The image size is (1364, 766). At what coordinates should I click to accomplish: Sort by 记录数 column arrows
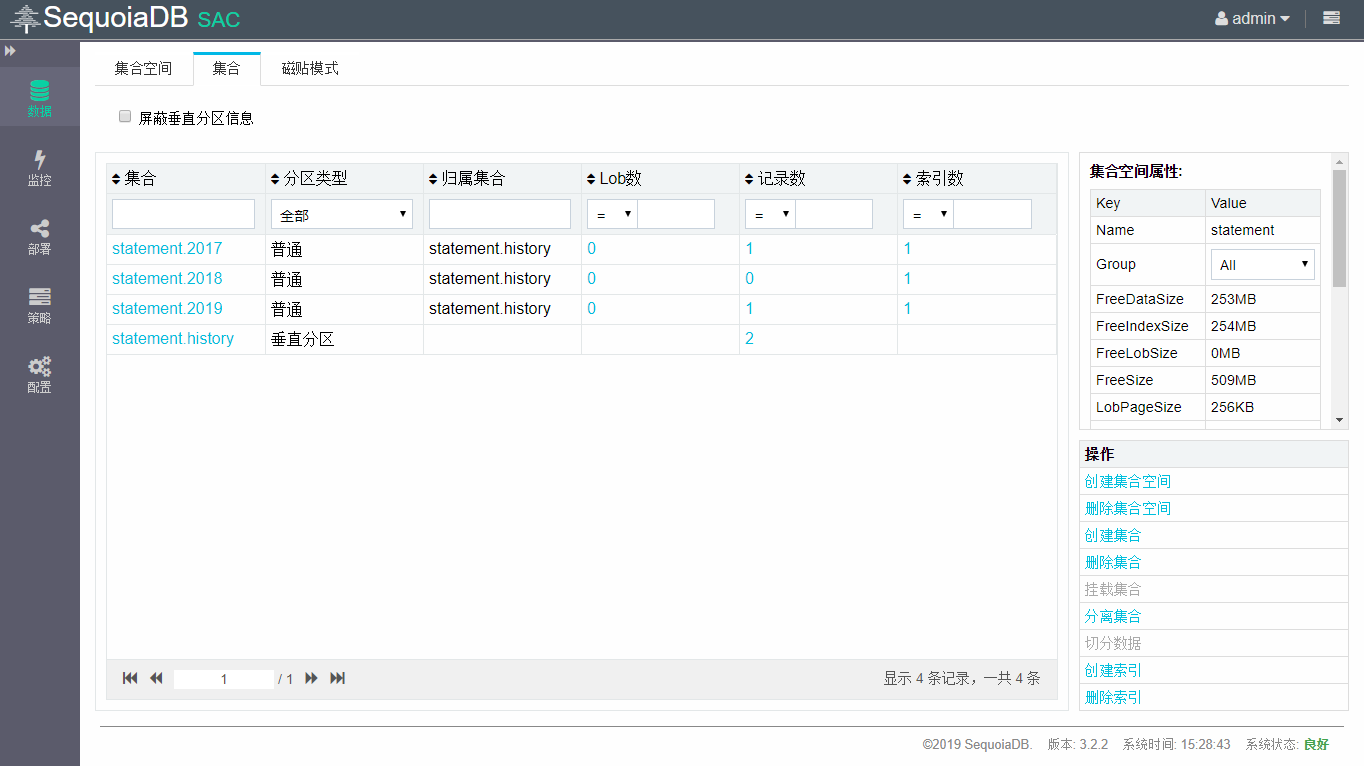coord(749,179)
